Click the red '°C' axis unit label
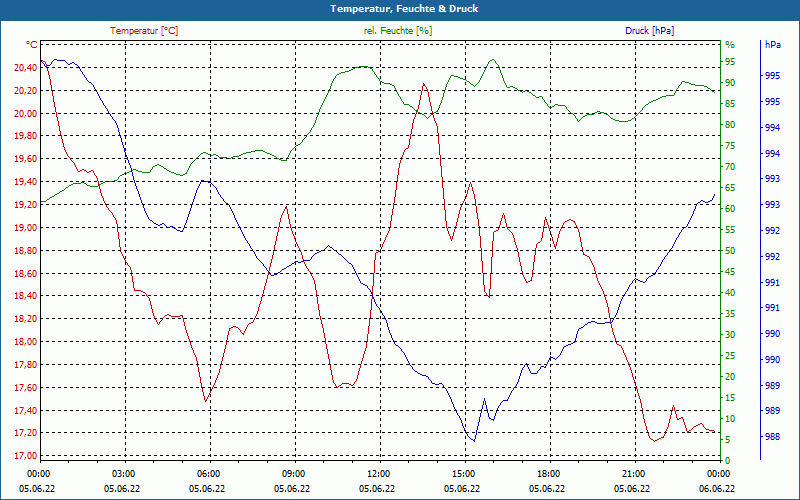This screenshot has height=500, width=800. [x=32, y=45]
